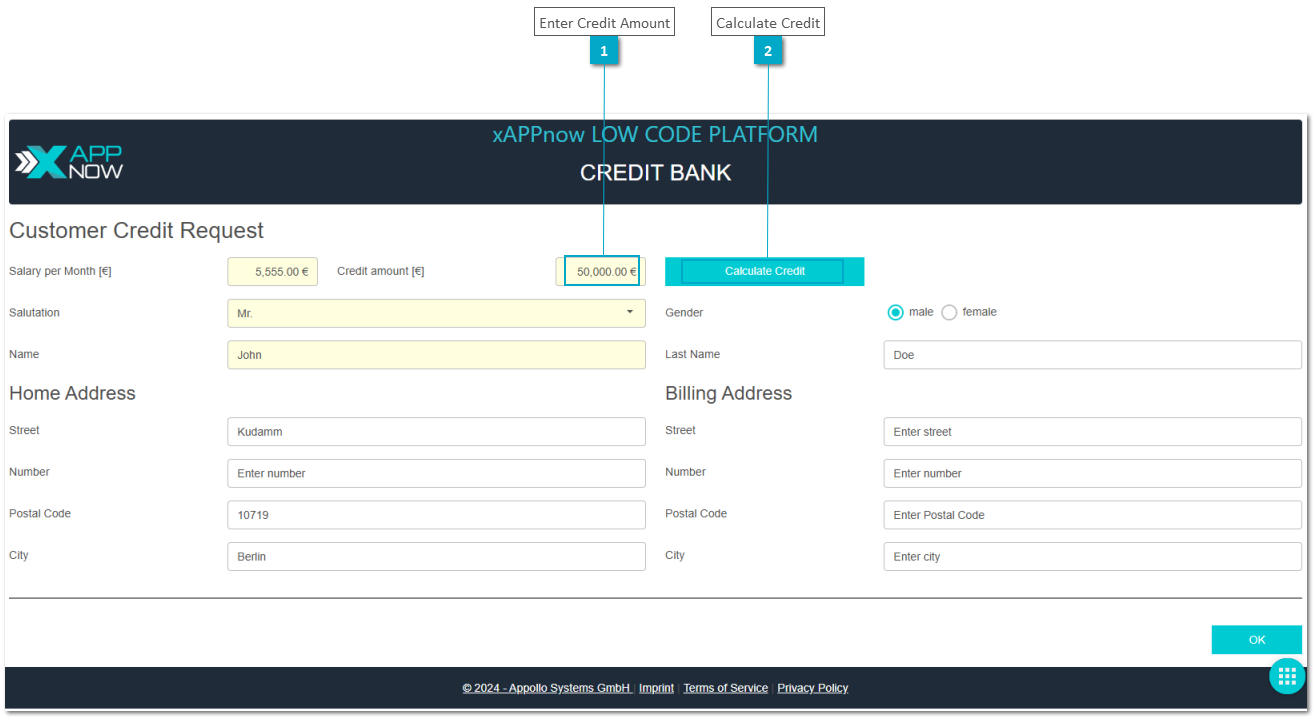This screenshot has width=1316, height=720.
Task: Follow the Appollo Systems GmbH copyright link
Action: [546, 688]
